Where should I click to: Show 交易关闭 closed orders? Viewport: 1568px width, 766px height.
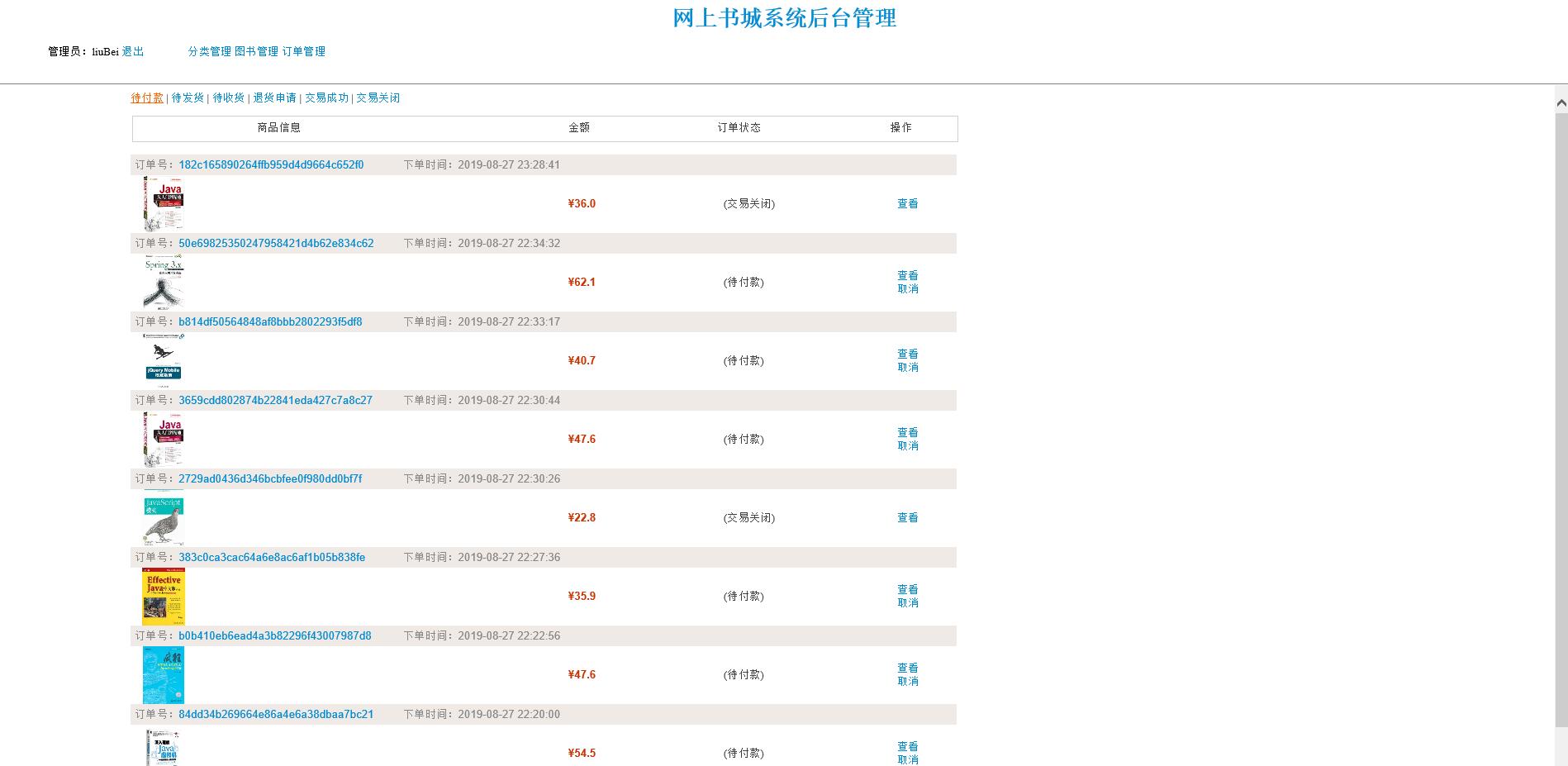378,98
